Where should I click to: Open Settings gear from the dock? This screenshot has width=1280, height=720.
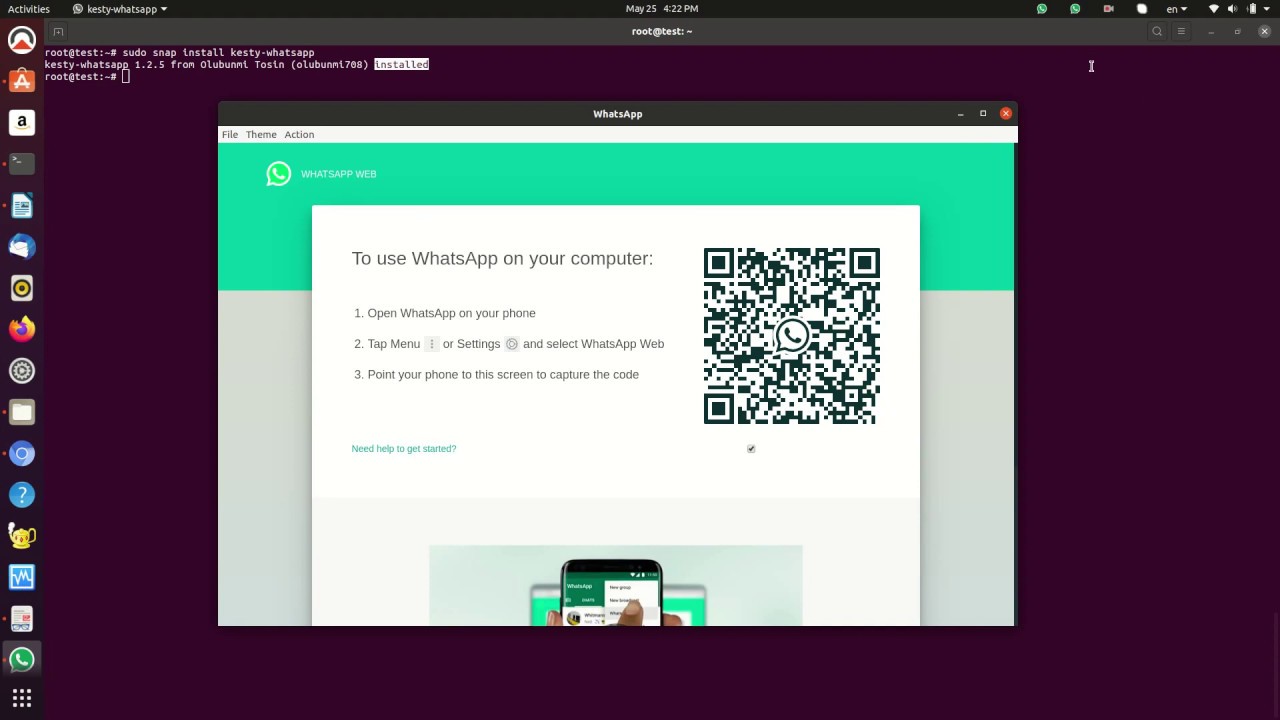tap(22, 371)
